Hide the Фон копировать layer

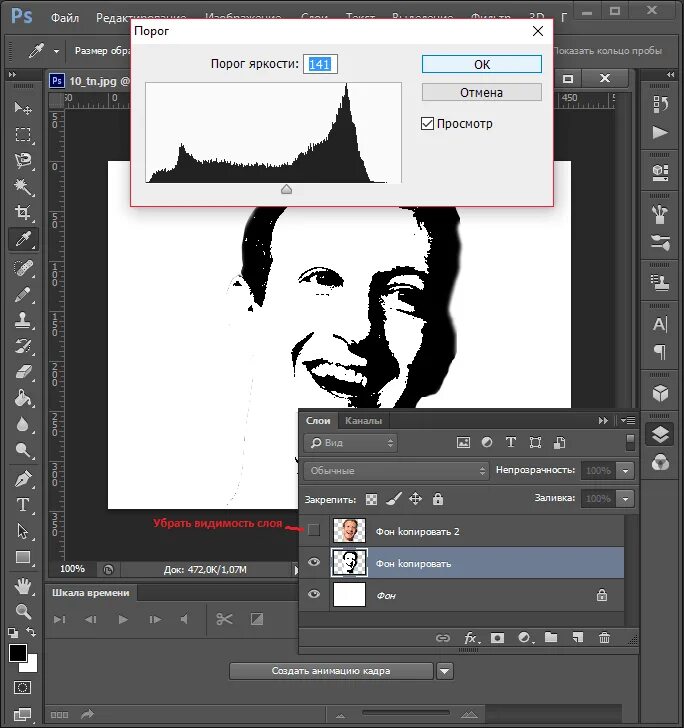coord(314,562)
